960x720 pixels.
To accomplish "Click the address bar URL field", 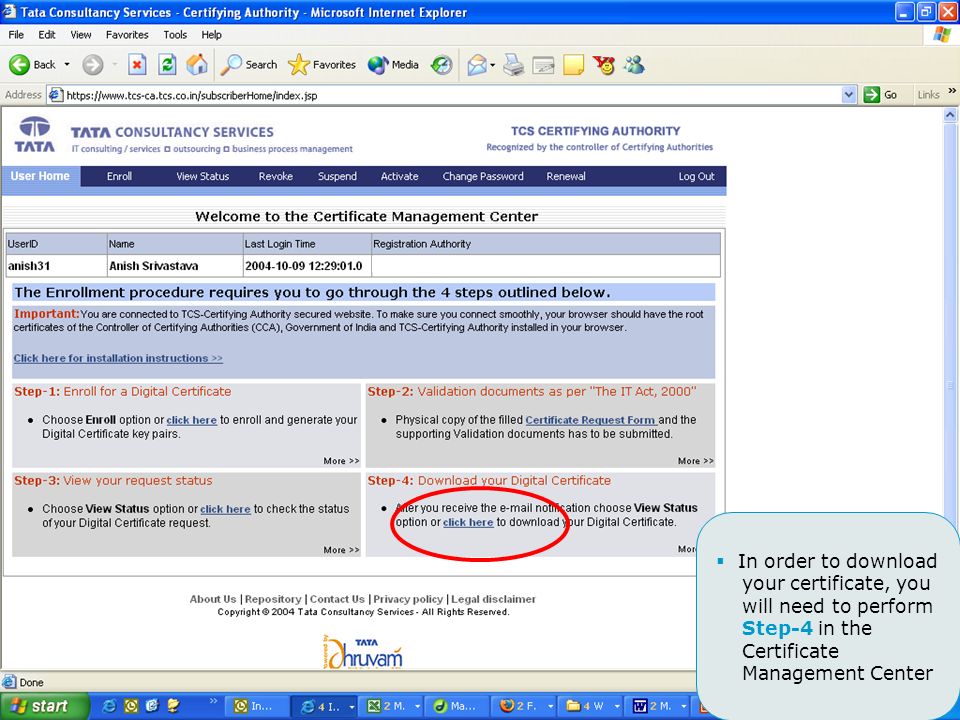I will click(x=453, y=95).
